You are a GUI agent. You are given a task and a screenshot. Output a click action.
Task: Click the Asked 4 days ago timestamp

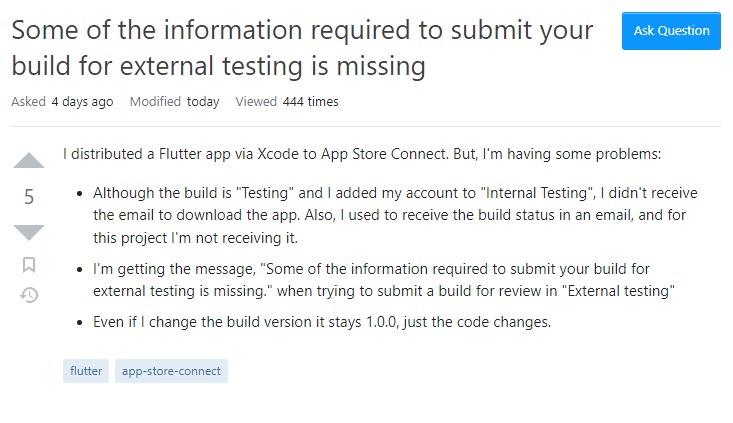point(62,101)
